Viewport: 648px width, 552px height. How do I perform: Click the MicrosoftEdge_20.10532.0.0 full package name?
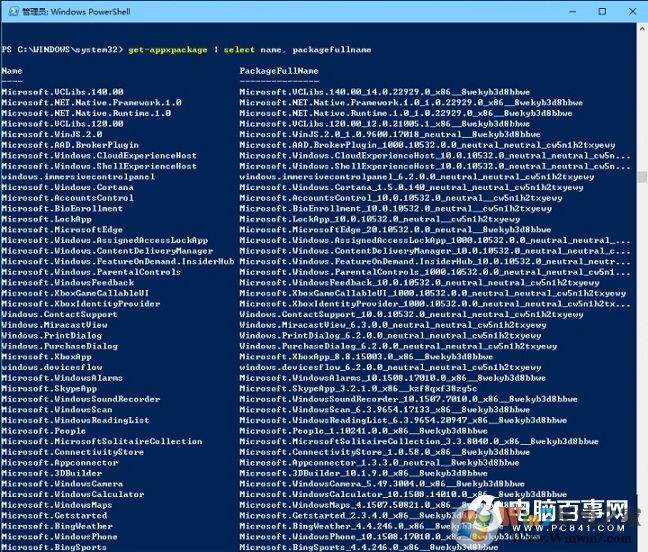click(x=395, y=229)
